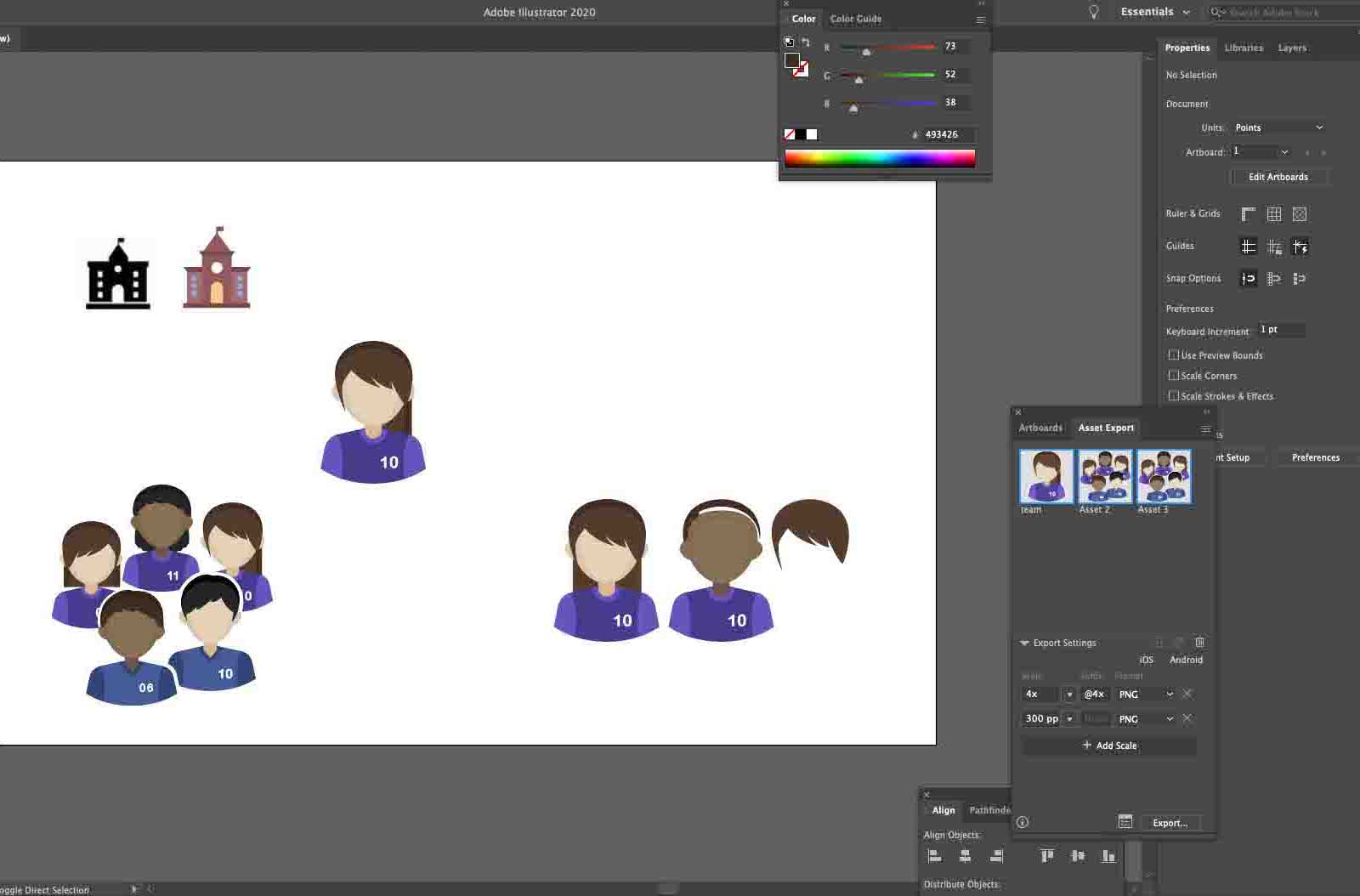Open the Units dropdown set to Points

tap(1278, 128)
